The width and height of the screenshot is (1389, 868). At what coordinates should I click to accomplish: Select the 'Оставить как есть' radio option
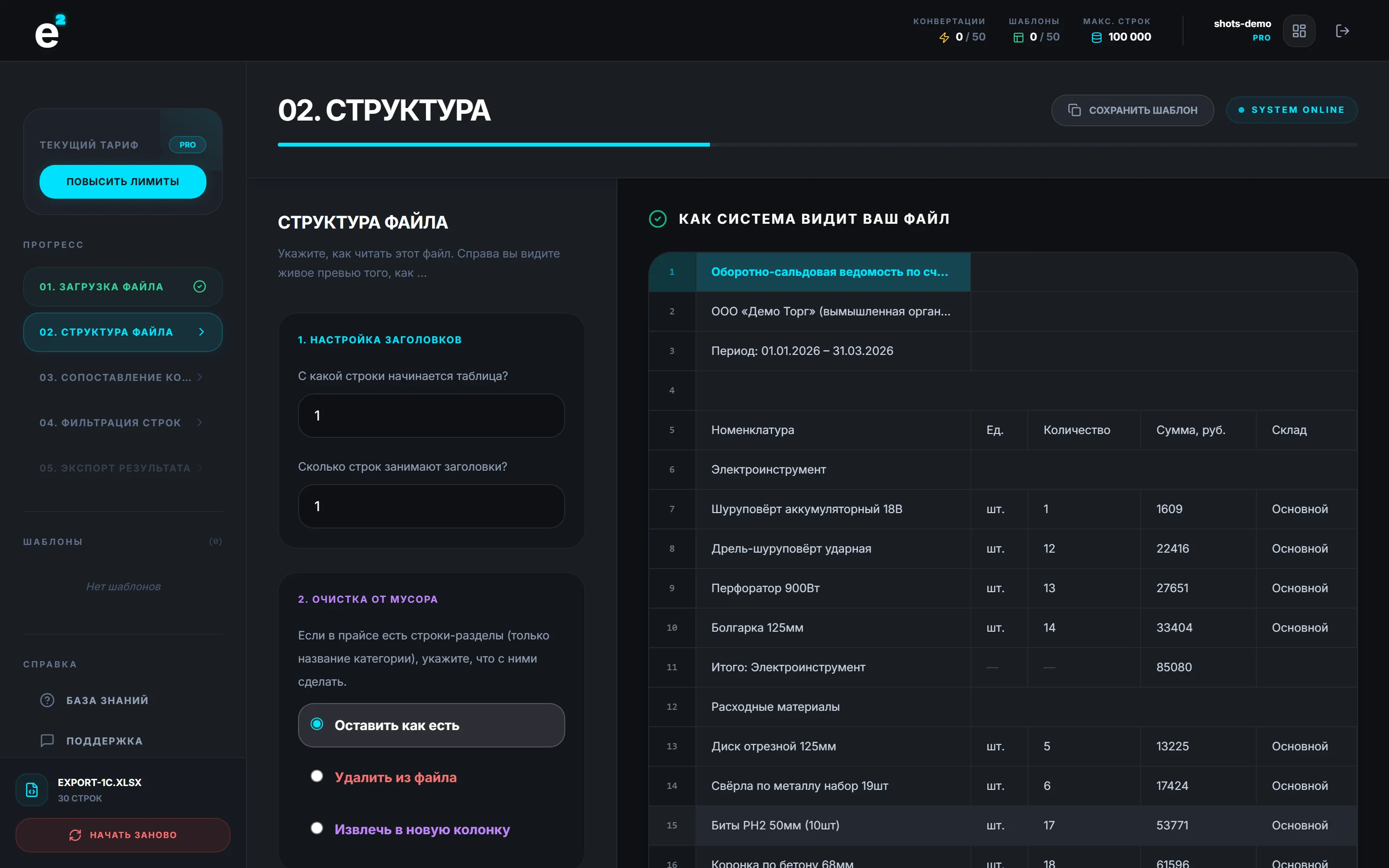pos(317,724)
